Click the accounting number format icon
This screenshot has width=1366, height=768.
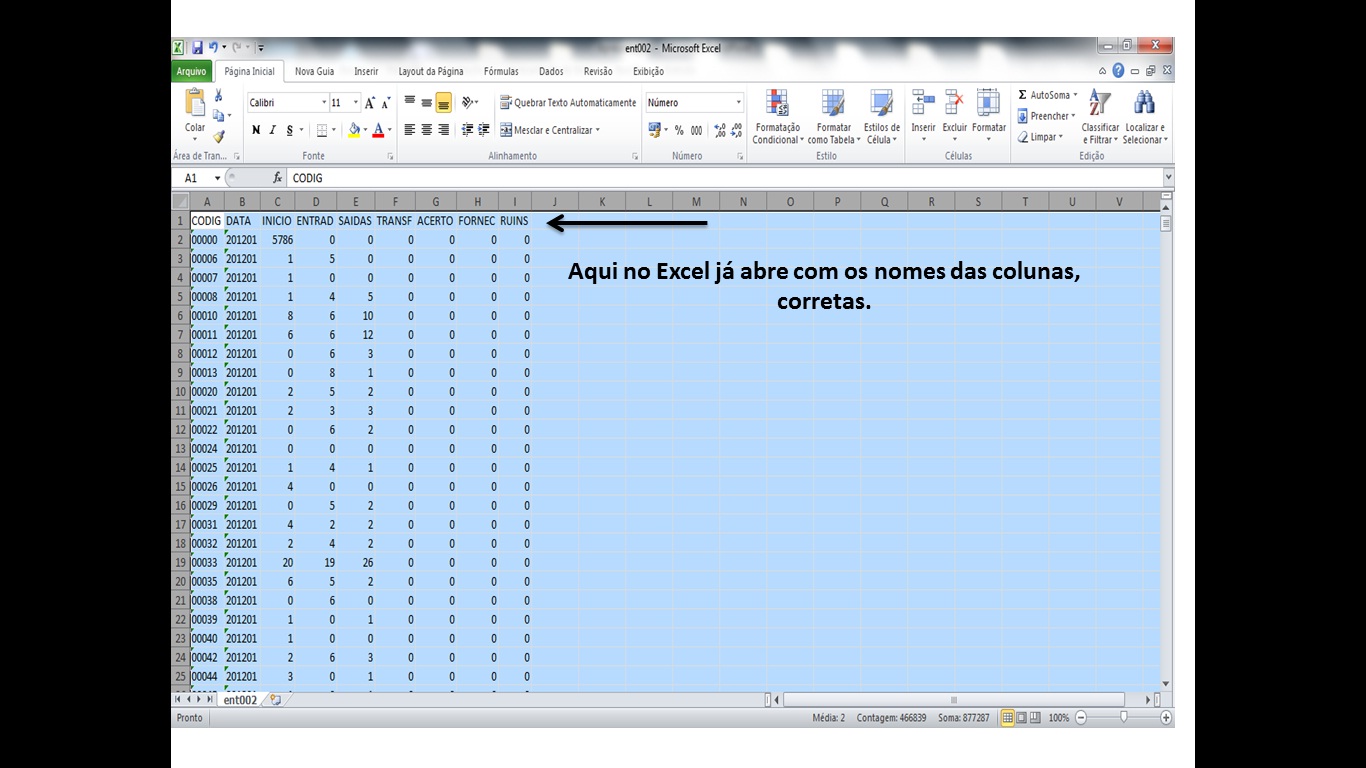click(655, 130)
